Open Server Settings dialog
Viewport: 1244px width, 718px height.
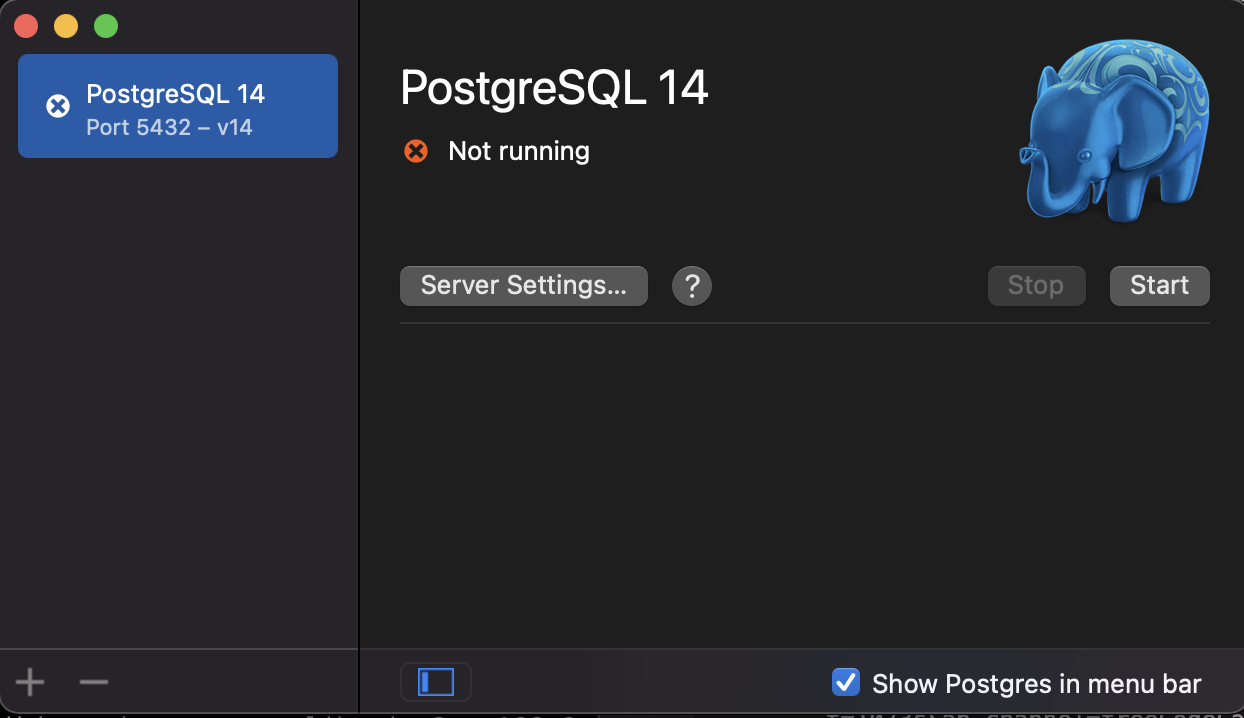[524, 286]
